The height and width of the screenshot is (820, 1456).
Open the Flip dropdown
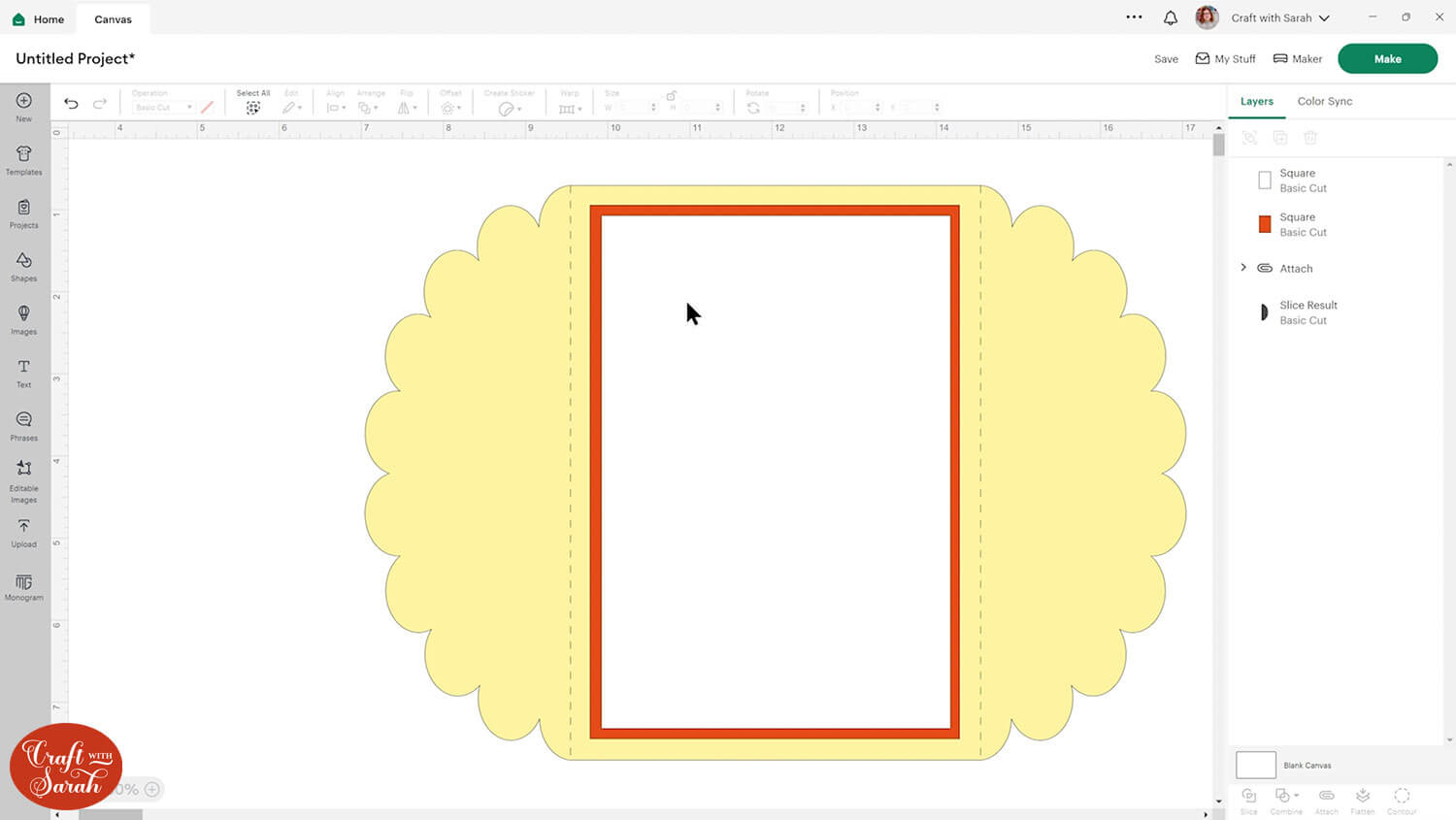click(x=408, y=108)
